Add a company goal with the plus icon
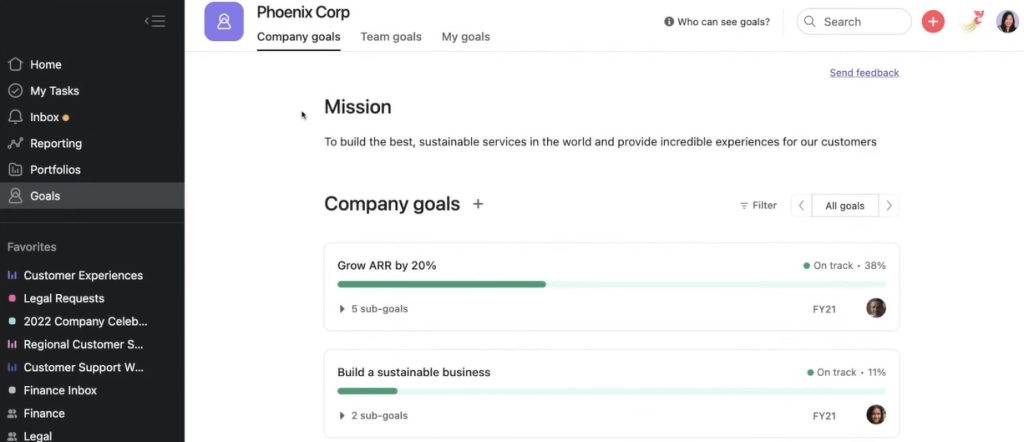The image size is (1024, 442). click(x=478, y=204)
